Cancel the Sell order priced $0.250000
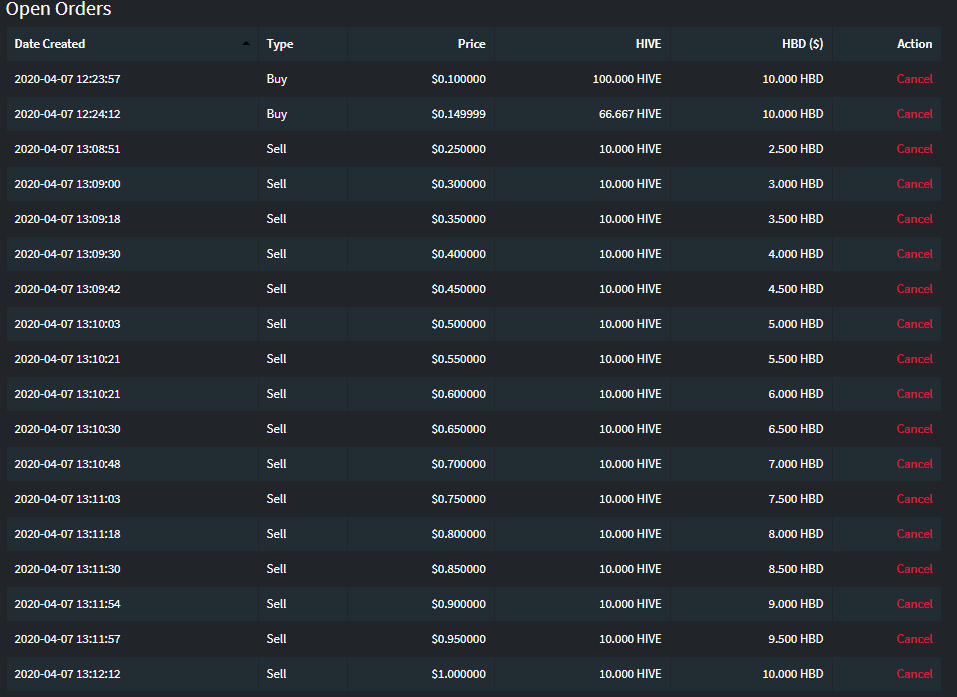The image size is (957, 697). coord(914,149)
